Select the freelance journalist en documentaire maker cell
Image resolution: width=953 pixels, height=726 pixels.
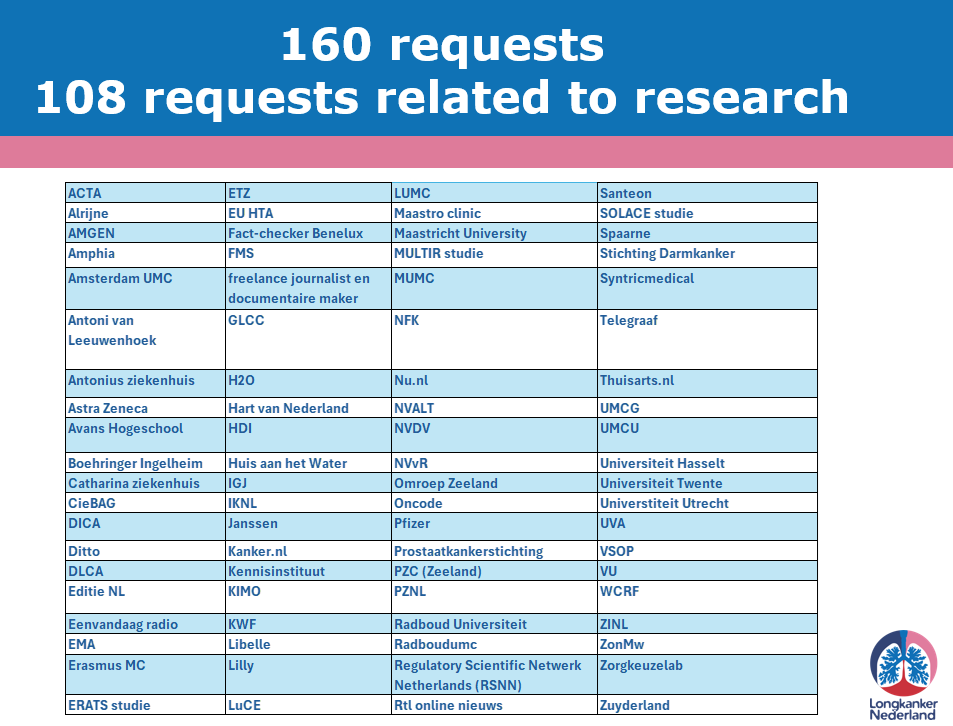coord(308,289)
